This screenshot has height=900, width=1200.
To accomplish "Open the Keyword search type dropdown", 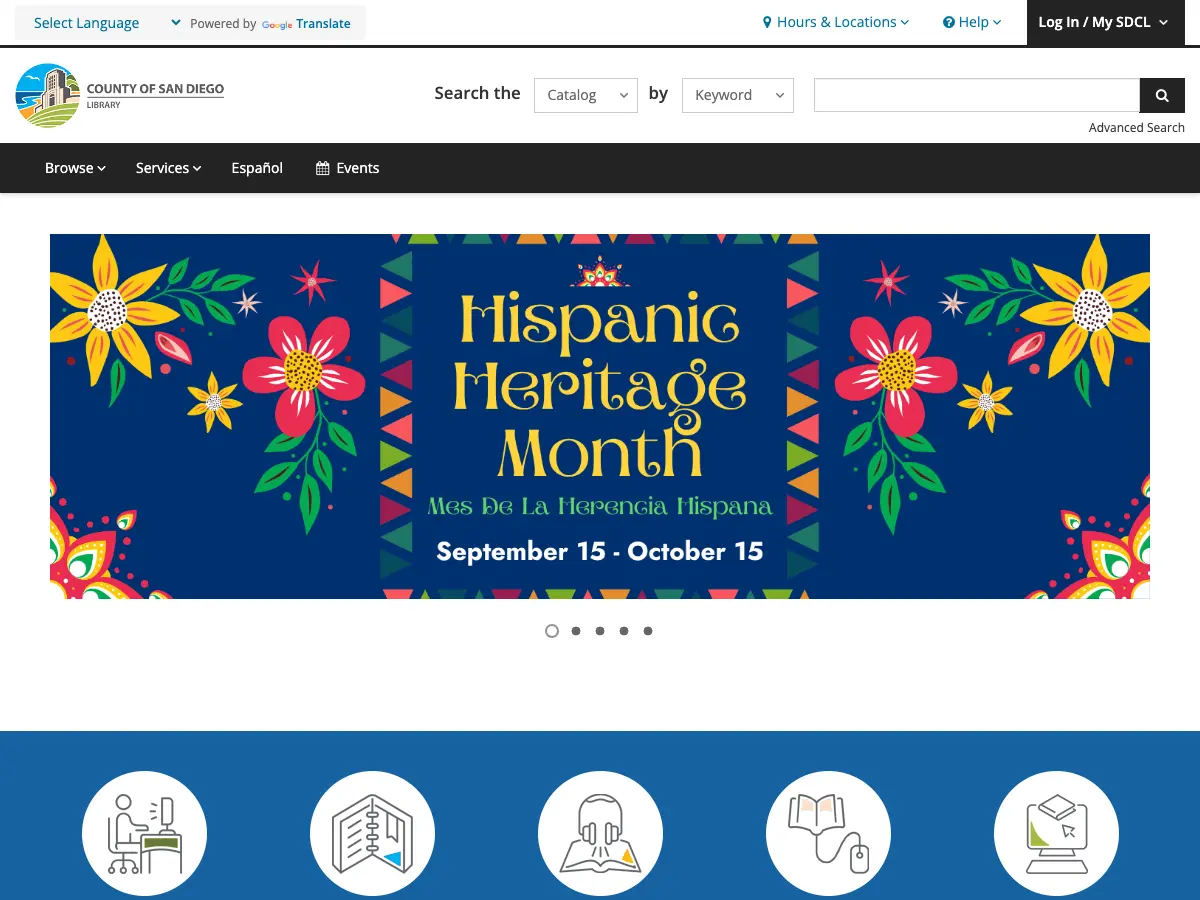I will [738, 95].
